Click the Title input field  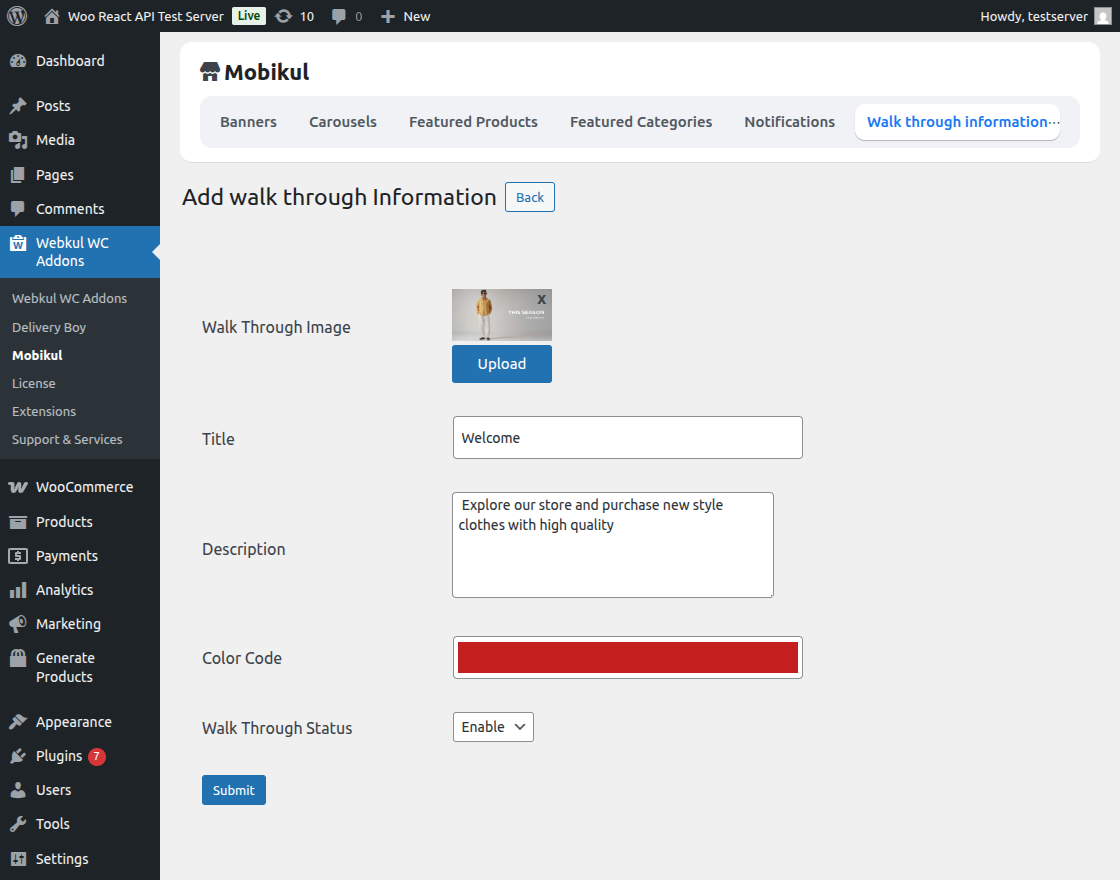tap(628, 438)
